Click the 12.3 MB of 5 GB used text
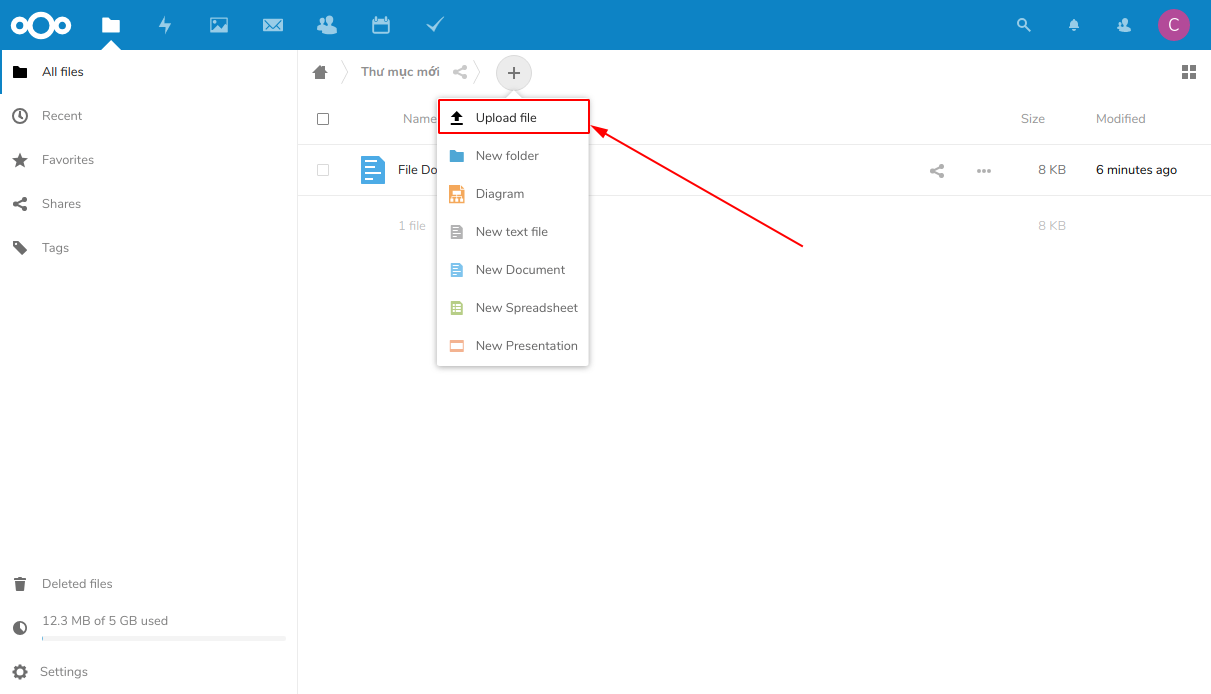Viewport: 1211px width, 694px height. coord(105,621)
